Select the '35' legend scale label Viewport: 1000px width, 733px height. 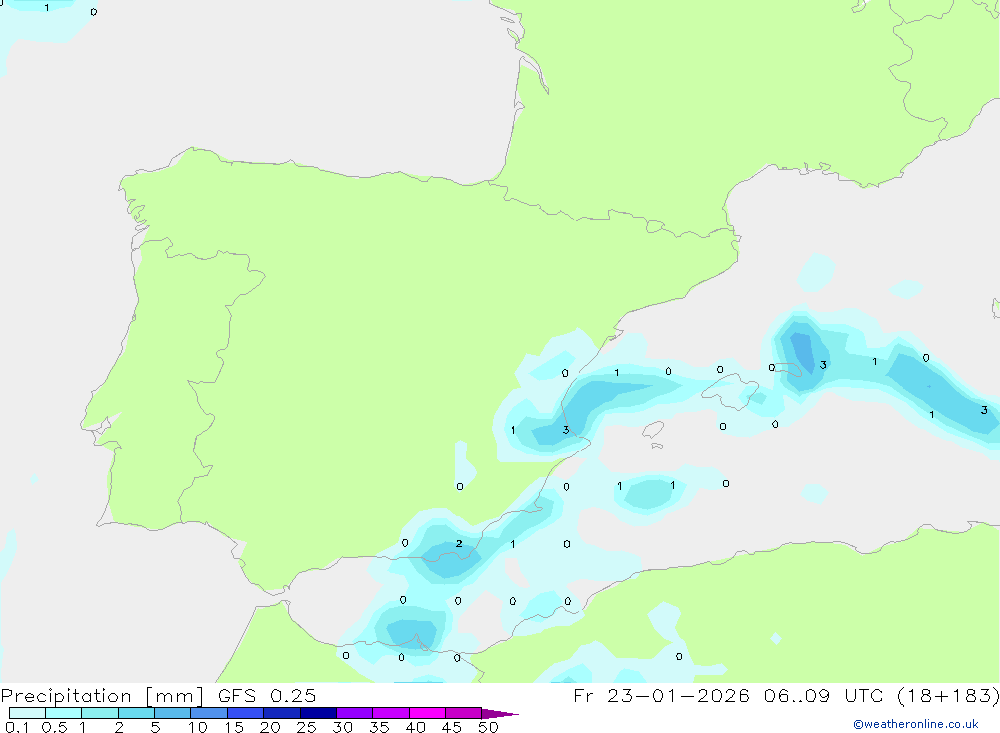click(x=379, y=727)
